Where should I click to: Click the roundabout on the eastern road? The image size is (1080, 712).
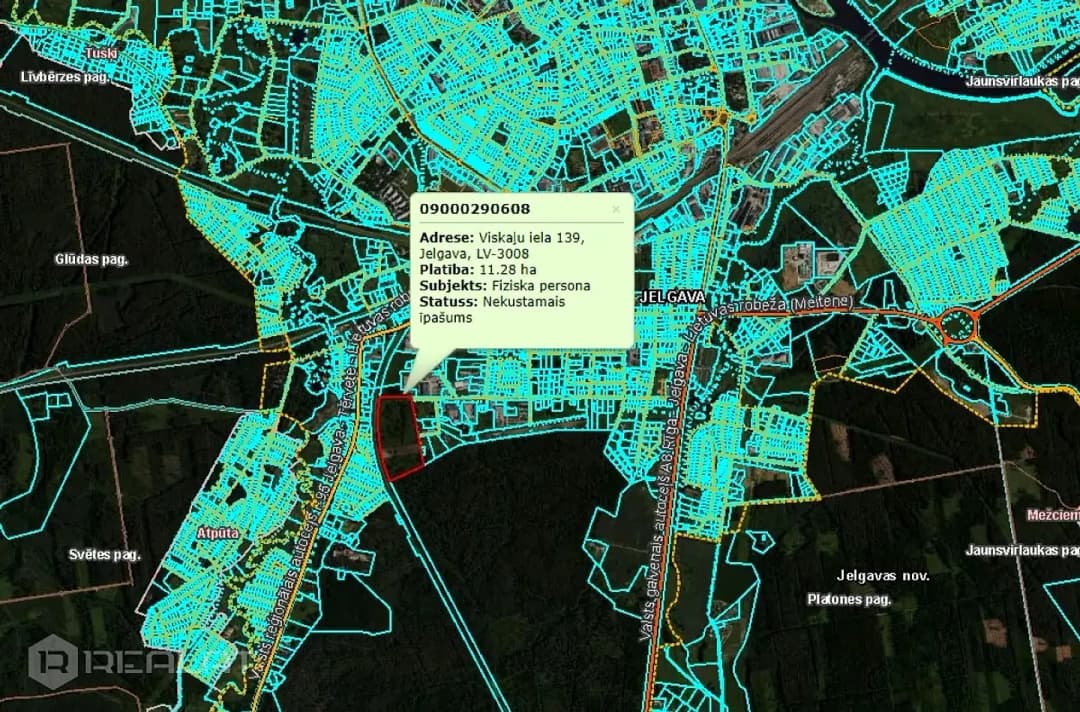pos(956,325)
